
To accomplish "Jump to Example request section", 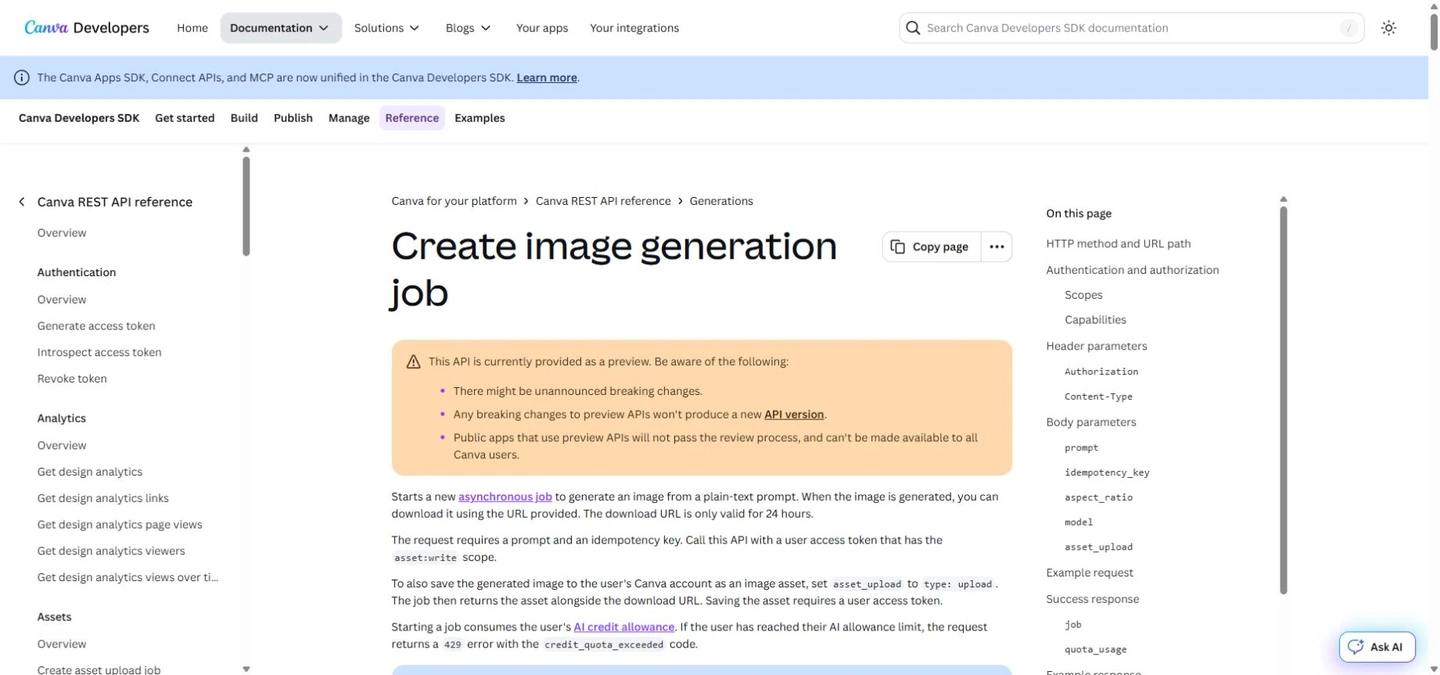I will pyautogui.click(x=1089, y=573).
